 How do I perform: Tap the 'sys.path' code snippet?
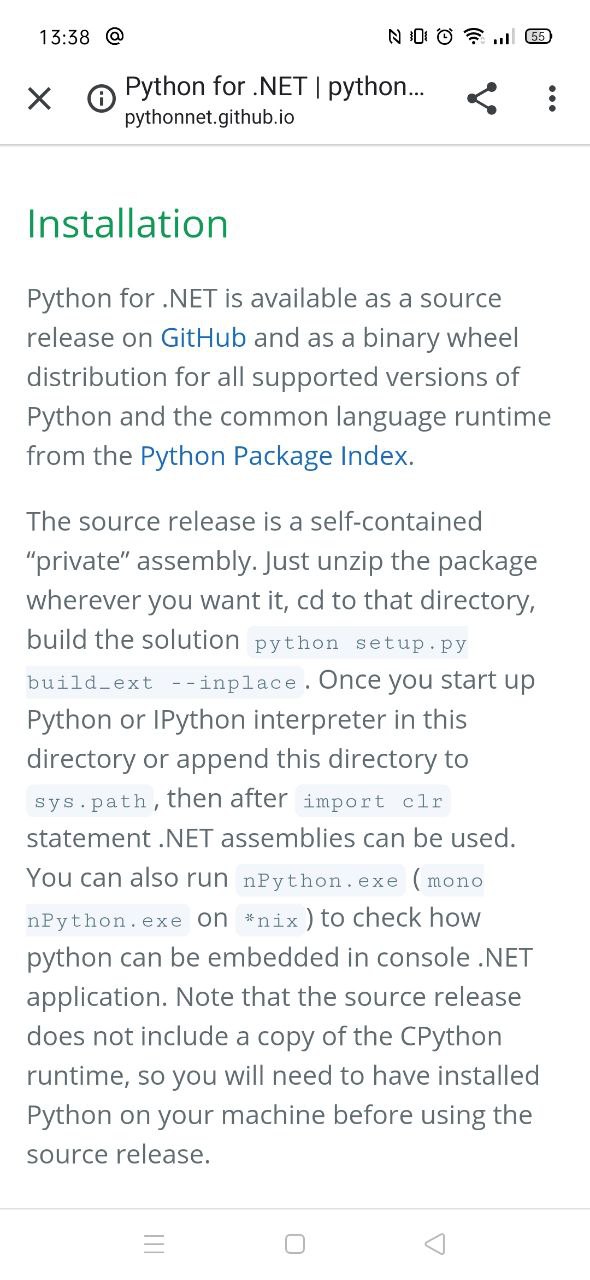tap(91, 801)
